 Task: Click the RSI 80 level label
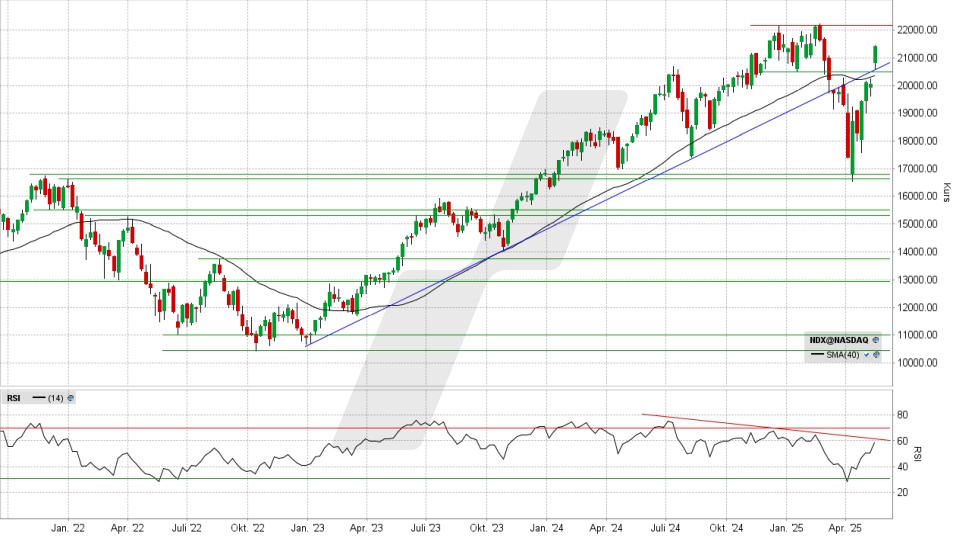(902, 415)
